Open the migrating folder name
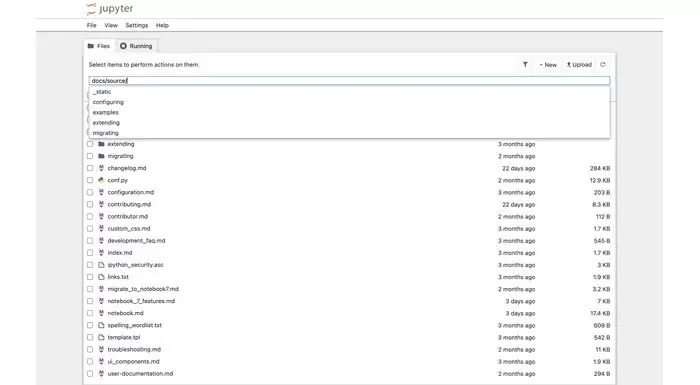700x385 pixels. pos(121,156)
